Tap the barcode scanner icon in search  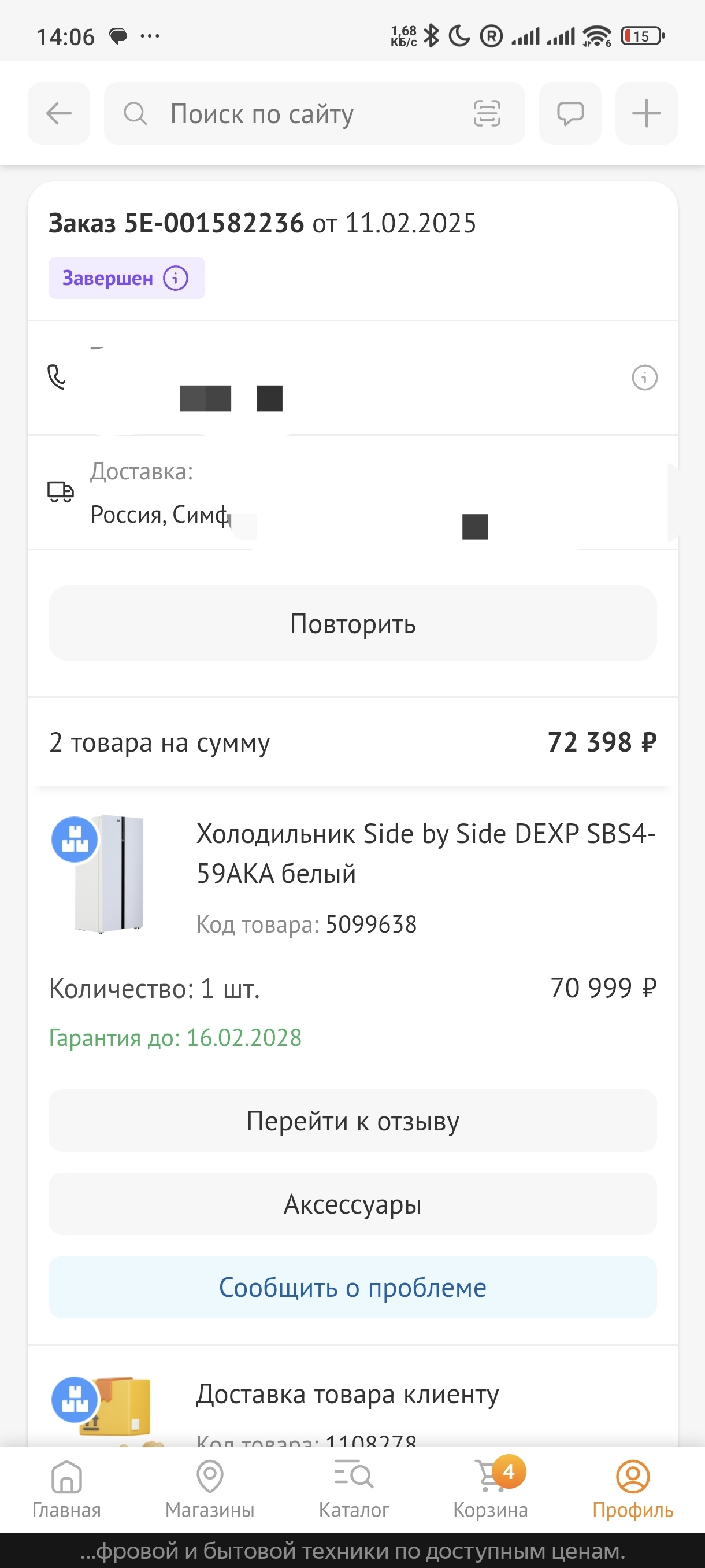pos(487,113)
